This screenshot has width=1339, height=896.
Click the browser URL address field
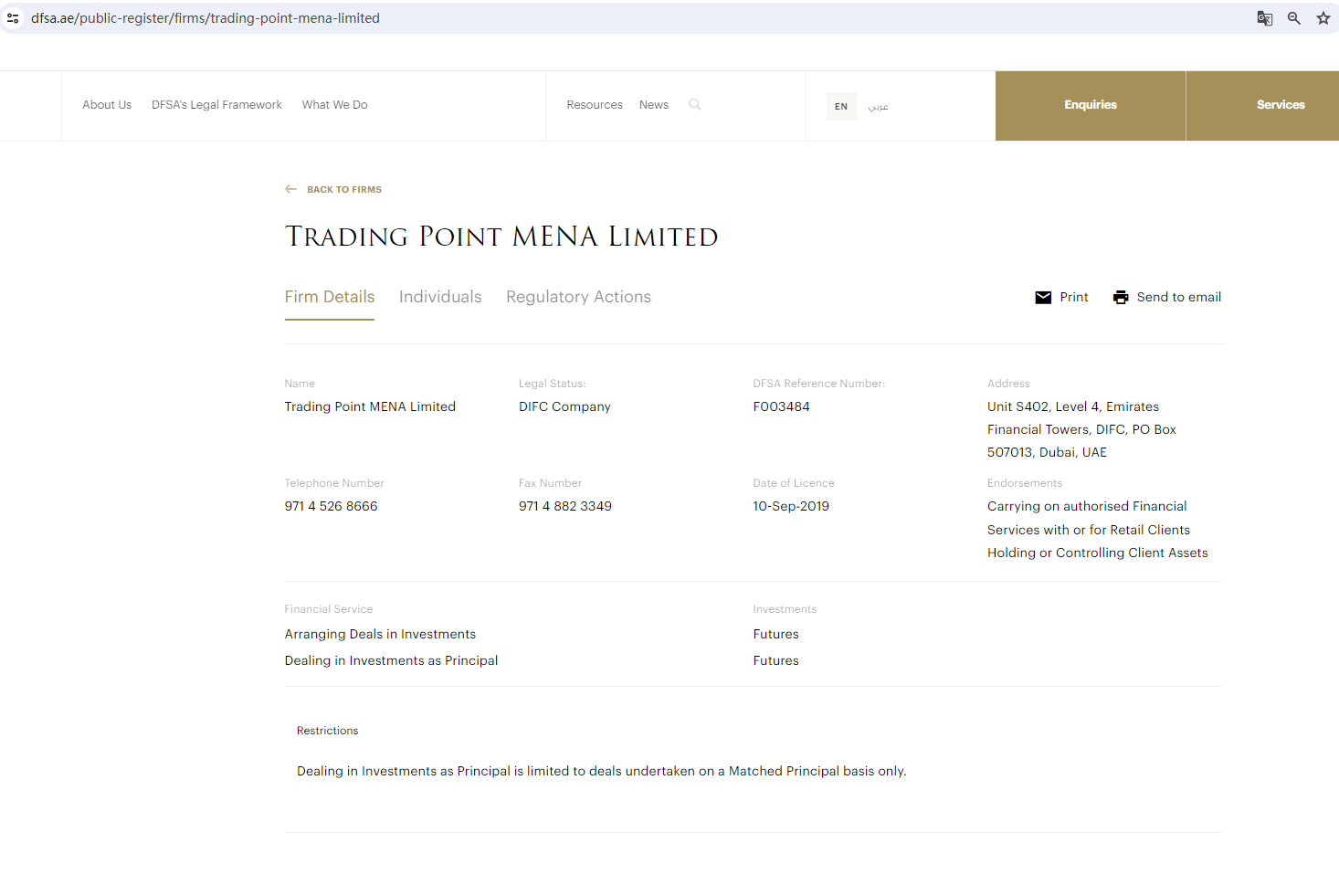(x=548, y=18)
